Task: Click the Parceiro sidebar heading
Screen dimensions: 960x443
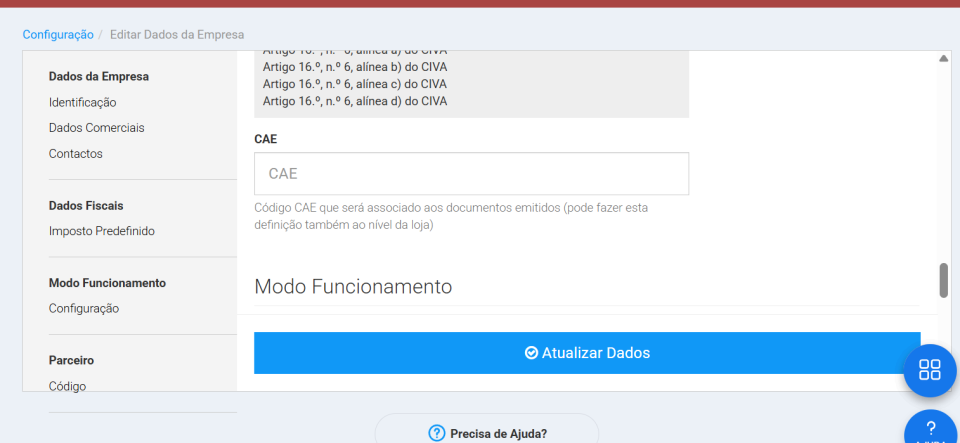Action: click(71, 360)
